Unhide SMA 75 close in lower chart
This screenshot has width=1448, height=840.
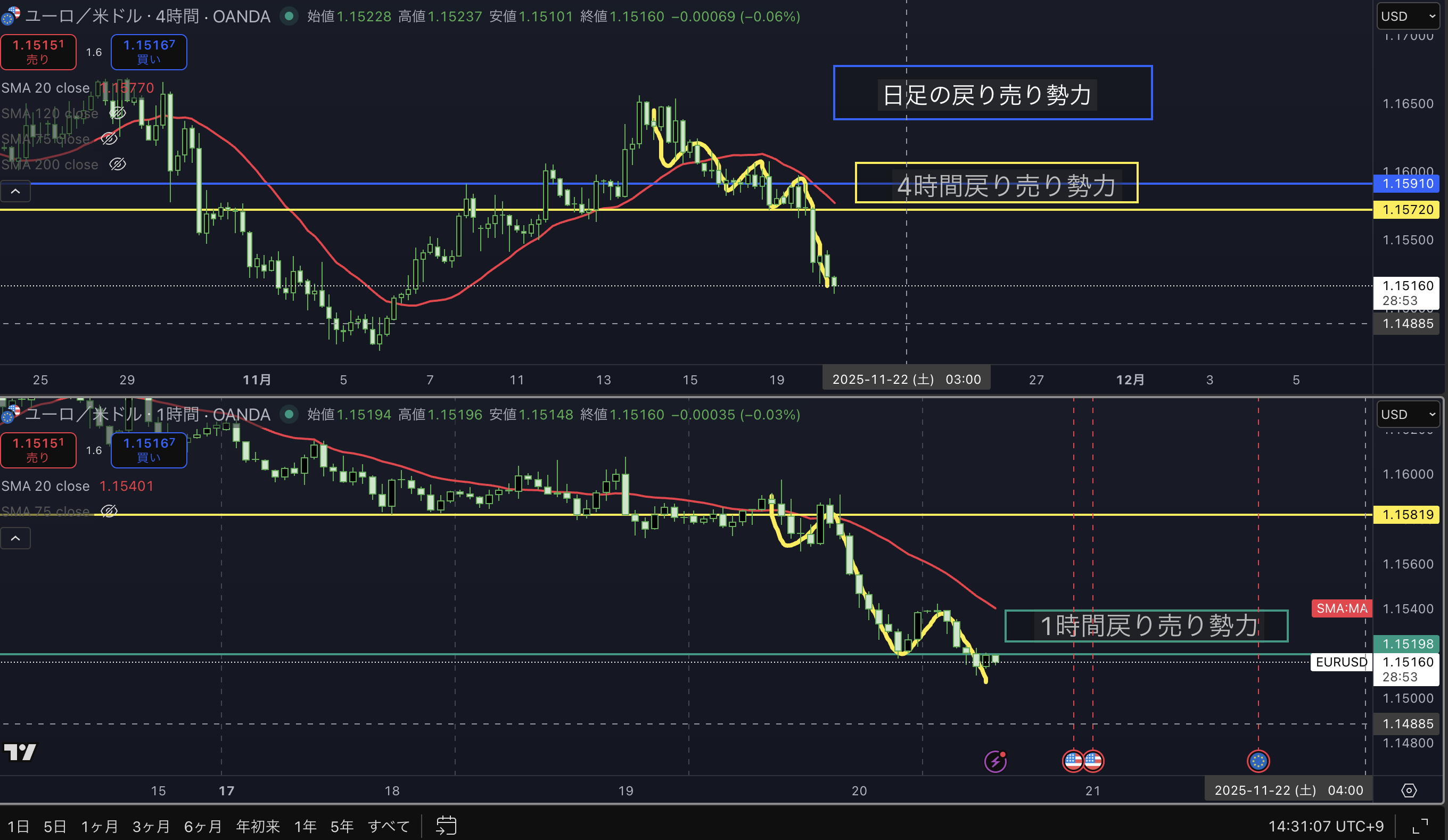click(x=109, y=511)
